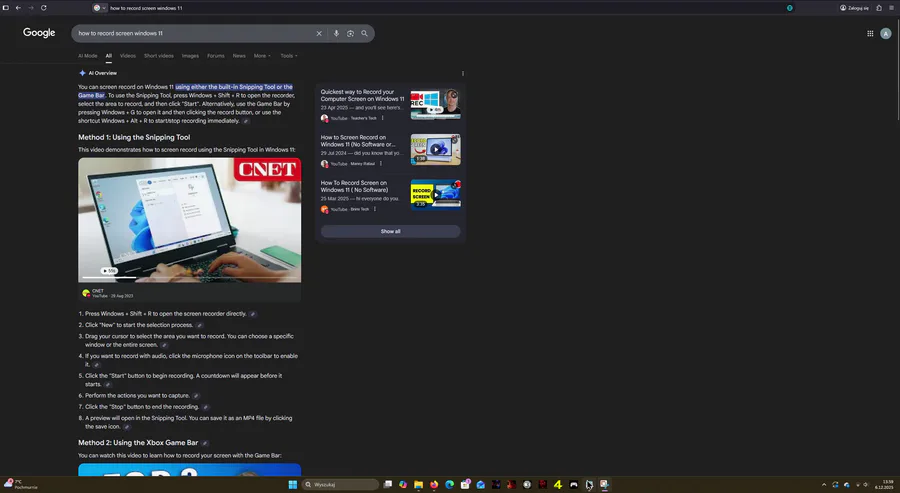The width and height of the screenshot is (900, 493).
Task: Open Firefox from the taskbar
Action: click(x=434, y=484)
